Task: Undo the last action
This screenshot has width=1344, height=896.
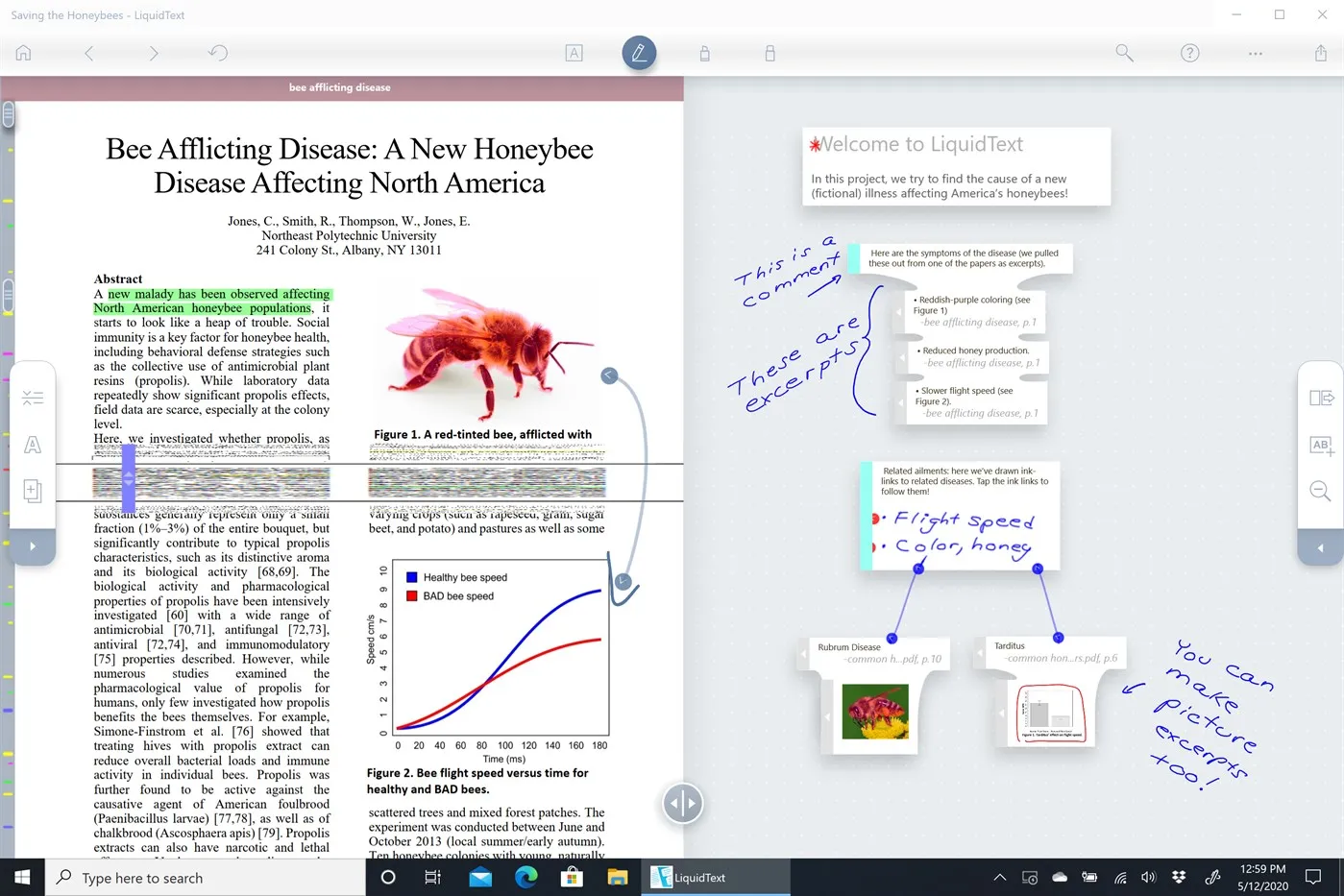Action: tap(218, 53)
